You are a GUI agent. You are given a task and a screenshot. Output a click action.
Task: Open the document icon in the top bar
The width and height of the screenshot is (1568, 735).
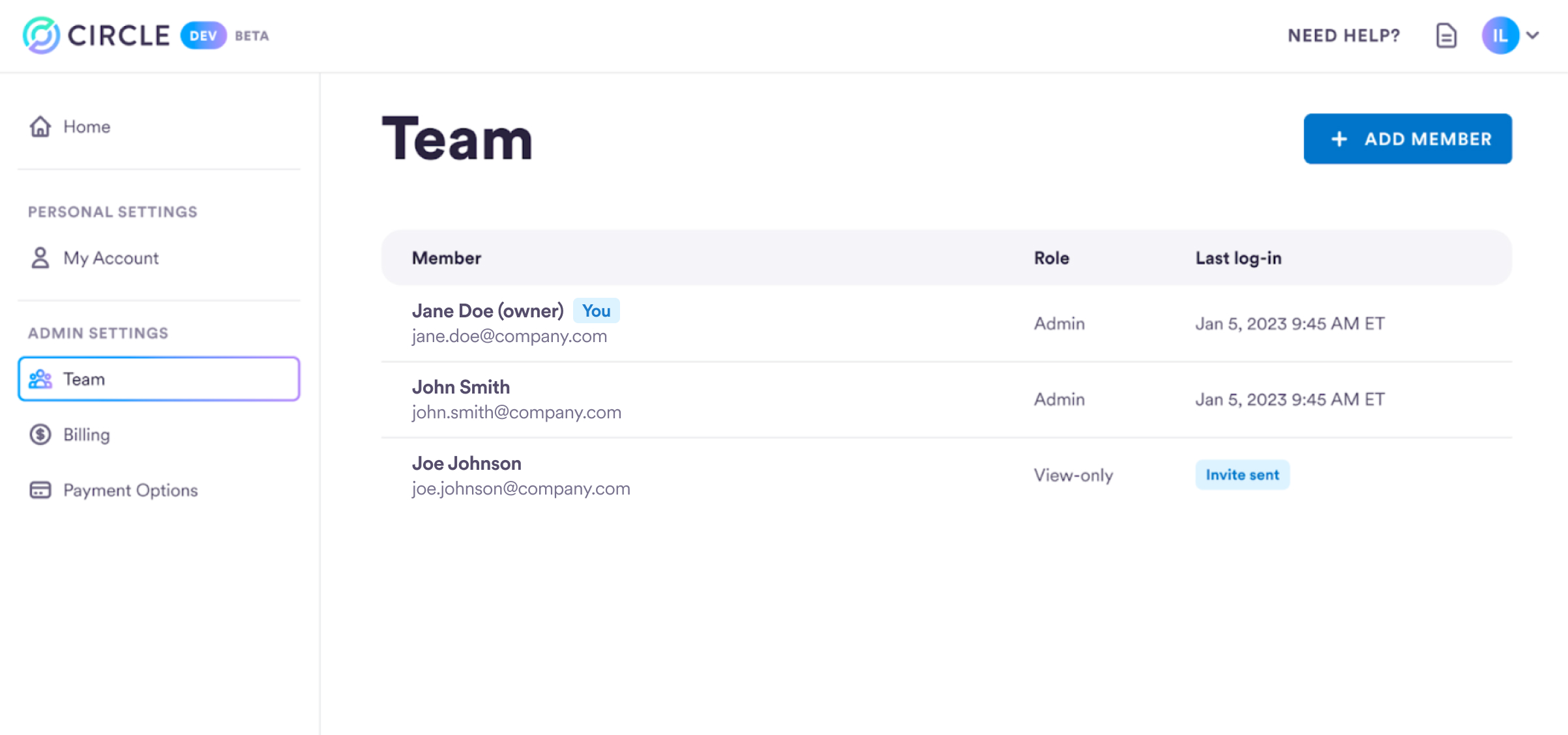point(1446,36)
